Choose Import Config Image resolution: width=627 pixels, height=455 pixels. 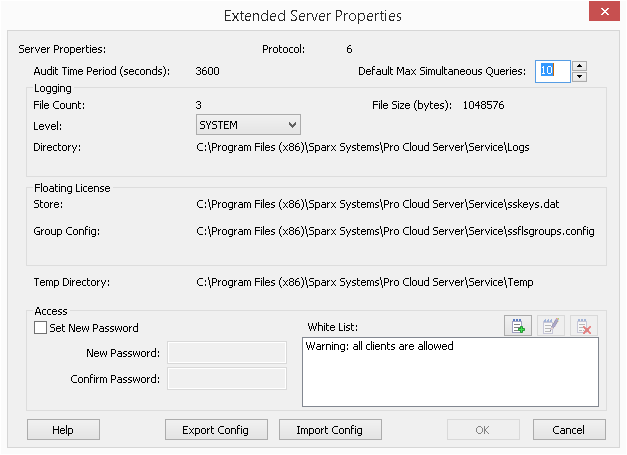click(x=329, y=430)
